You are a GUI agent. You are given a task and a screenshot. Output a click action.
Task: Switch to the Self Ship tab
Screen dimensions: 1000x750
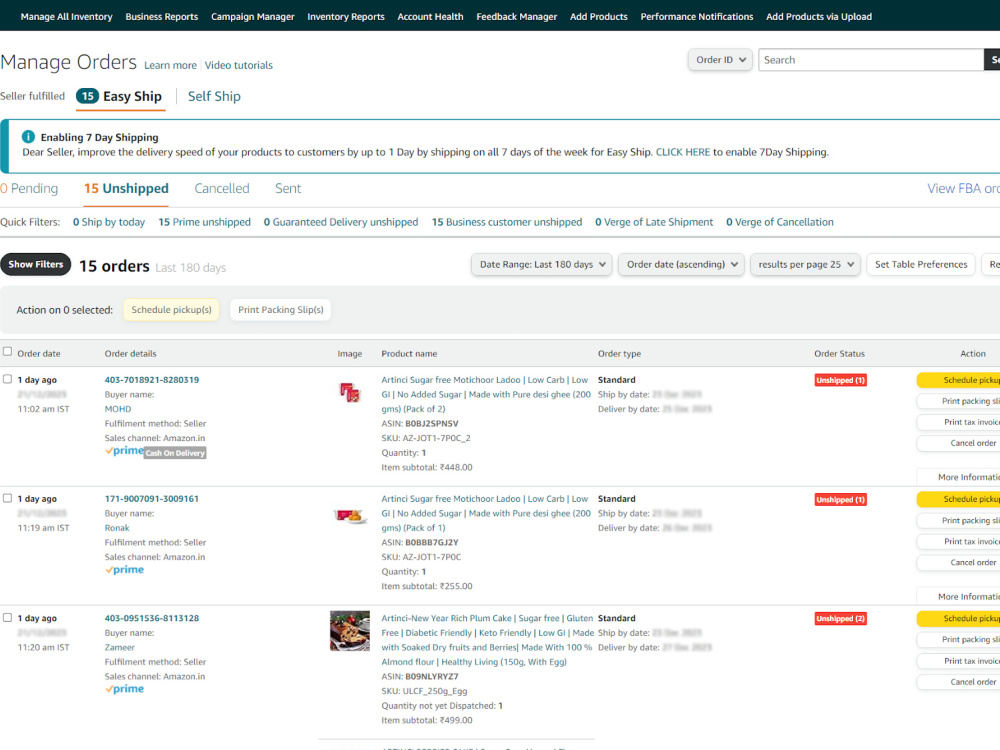[x=214, y=96]
